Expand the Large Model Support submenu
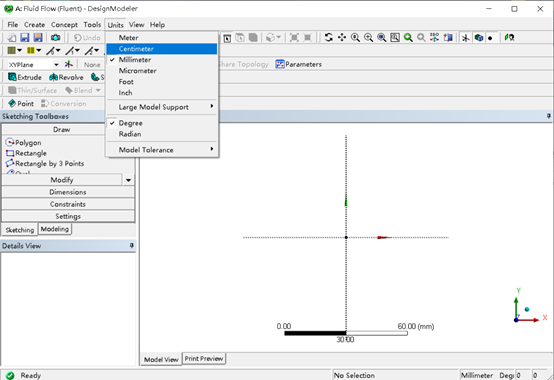This screenshot has height=380, width=554. 162,107
